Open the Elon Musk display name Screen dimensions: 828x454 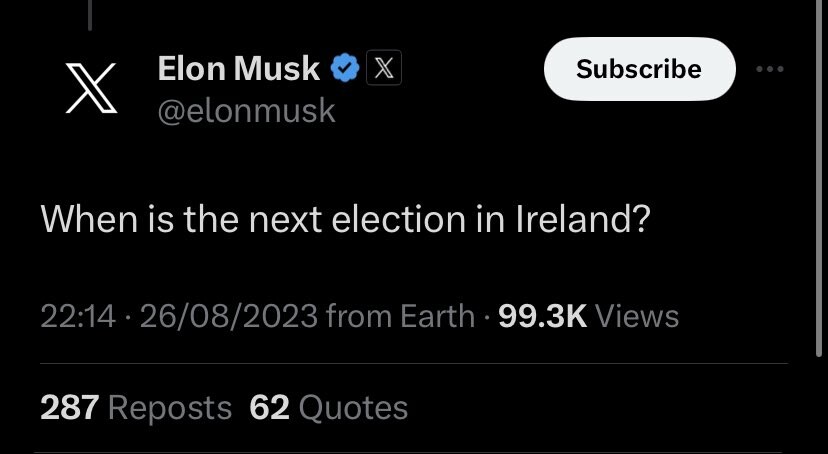coord(239,69)
